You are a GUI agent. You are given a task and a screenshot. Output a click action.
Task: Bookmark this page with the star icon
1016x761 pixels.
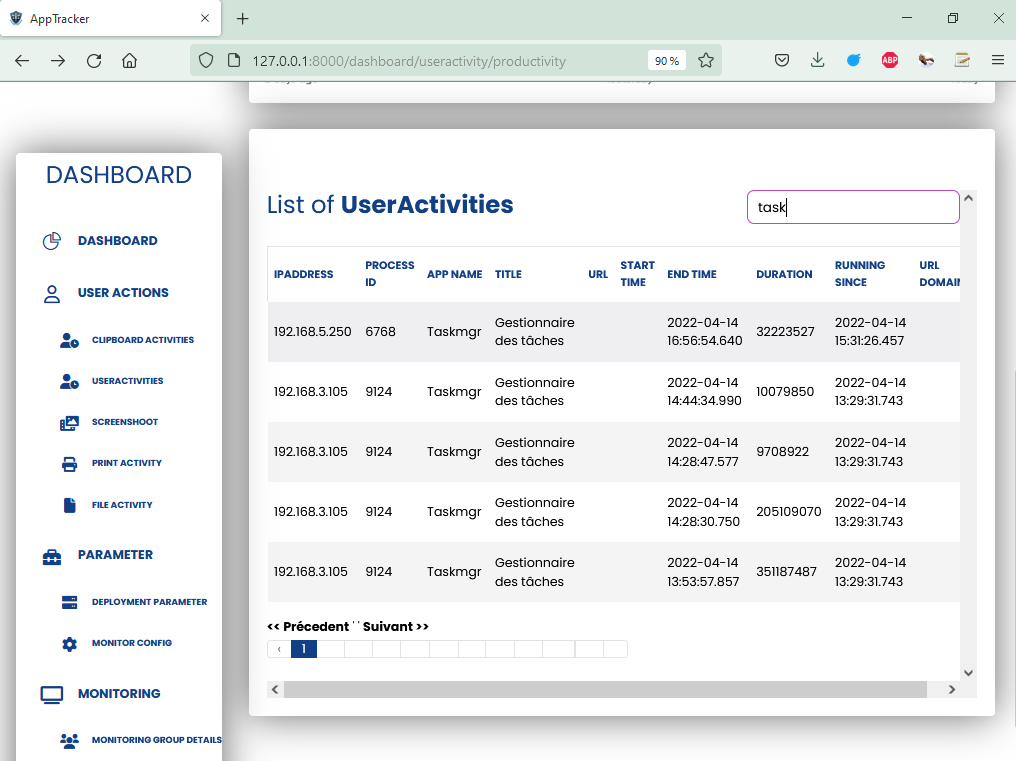click(x=706, y=61)
